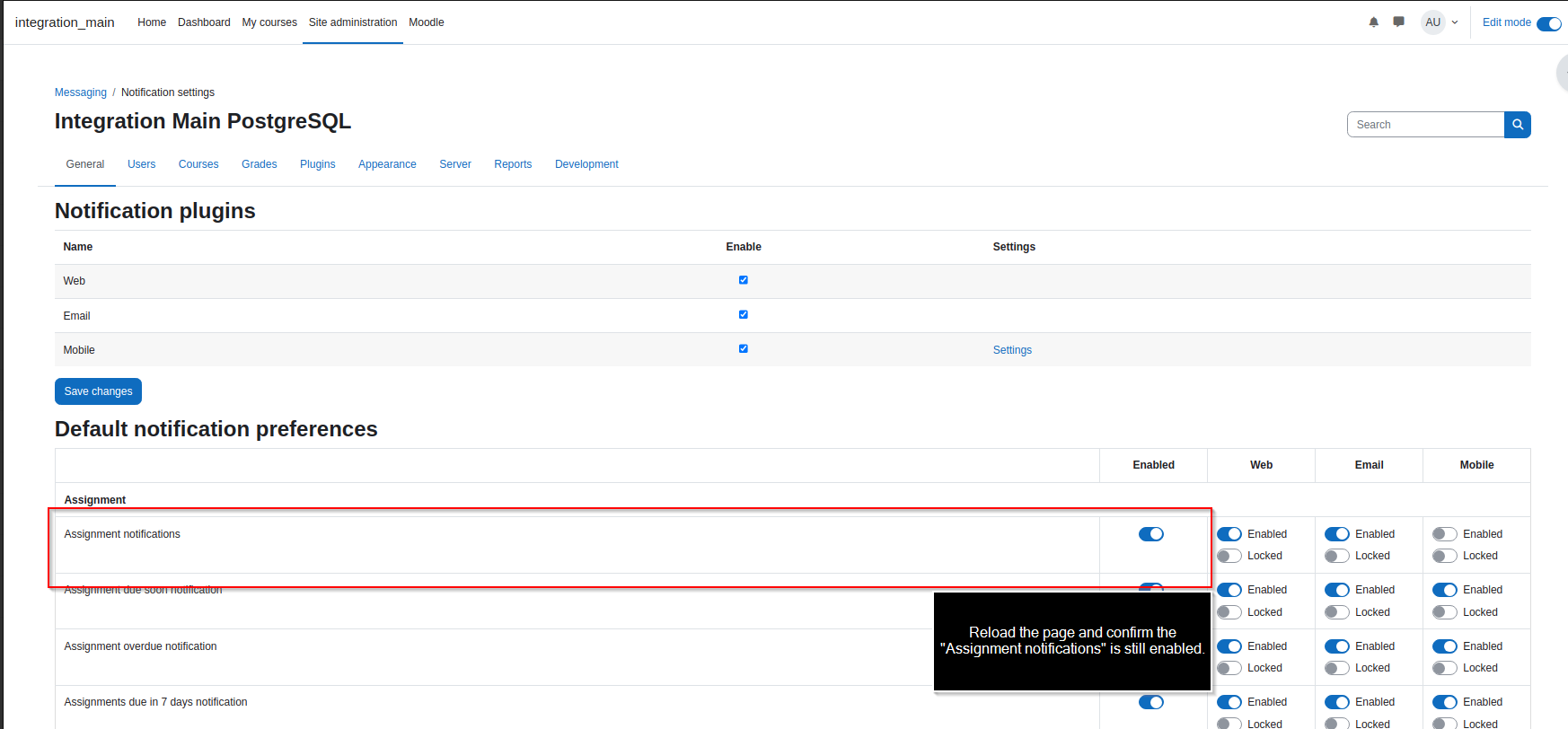
Task: Open the Server tab
Action: tap(455, 164)
